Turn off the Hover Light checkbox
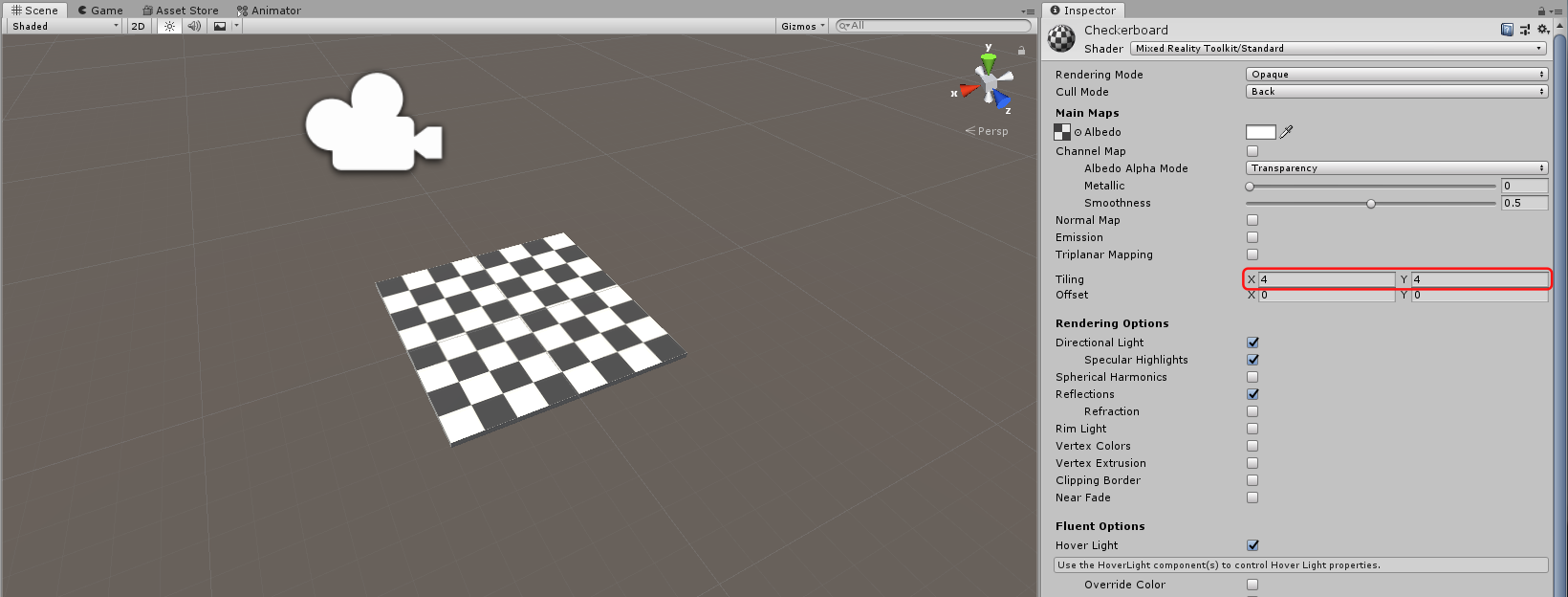 [x=1252, y=545]
